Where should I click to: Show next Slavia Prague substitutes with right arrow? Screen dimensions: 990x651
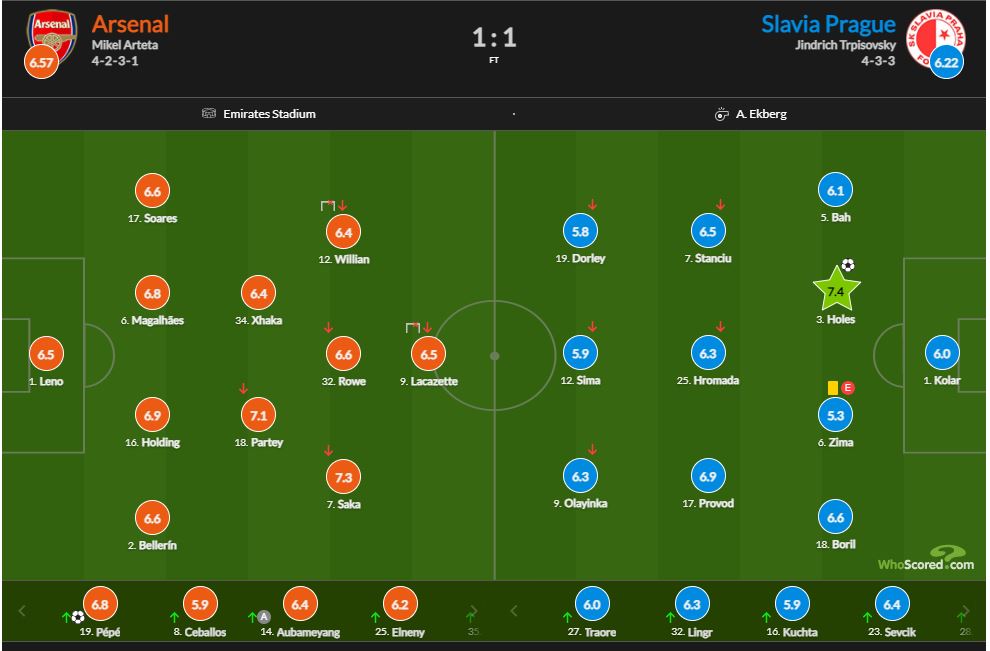point(965,611)
